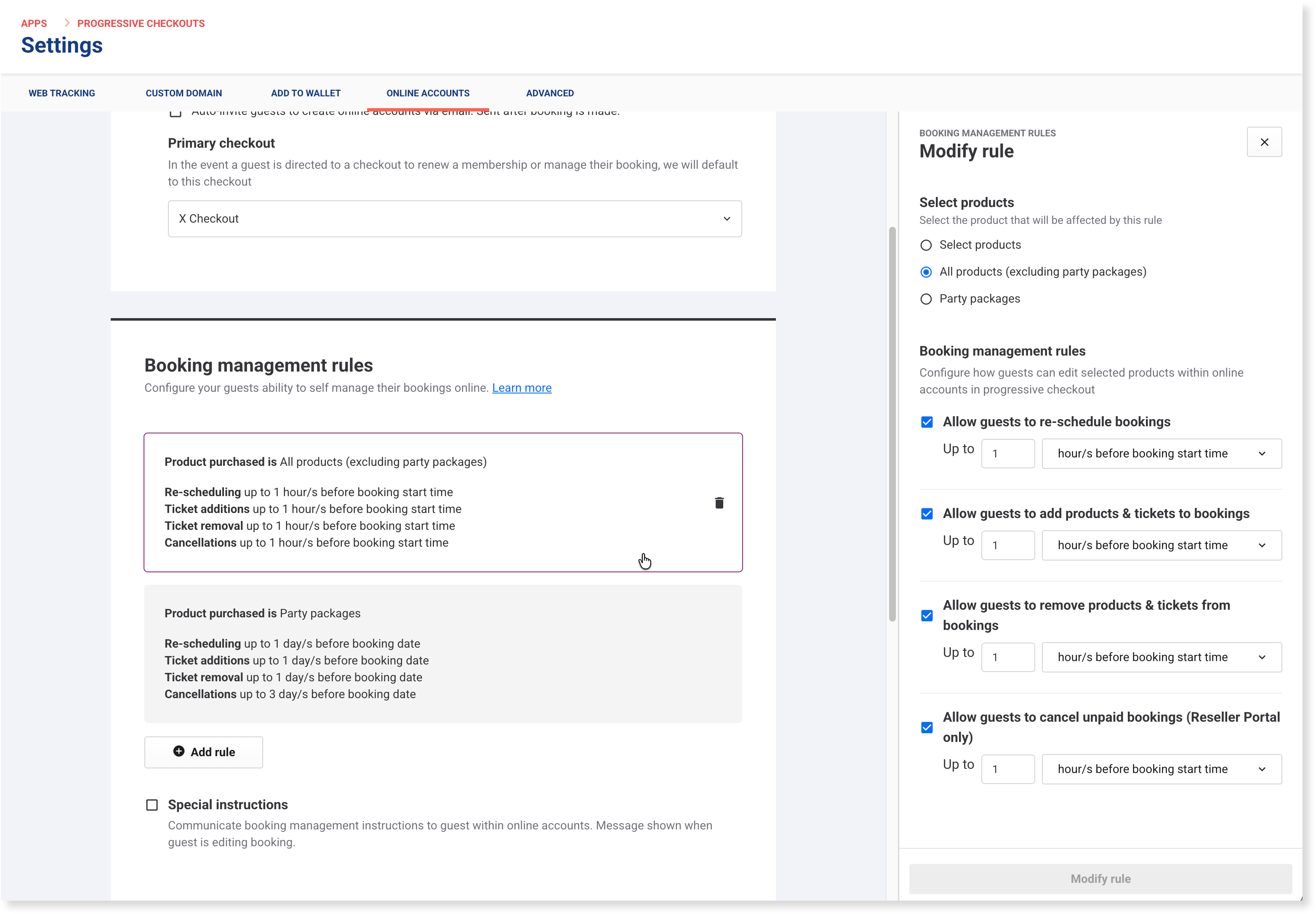Click the breadcrumb chevron after Apps
Image resolution: width=1316 pixels, height=914 pixels.
coord(67,23)
